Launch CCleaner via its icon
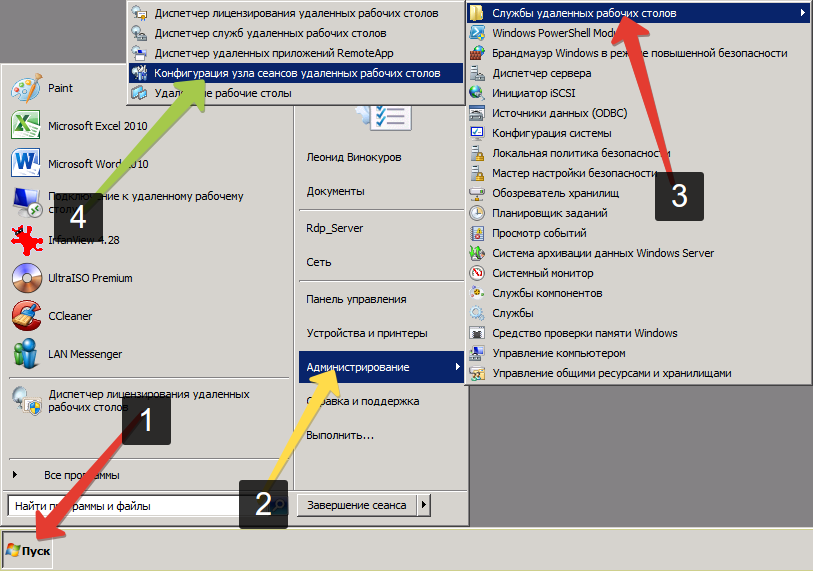Screen dimensions: 813x571 pyautogui.click(x=27, y=316)
